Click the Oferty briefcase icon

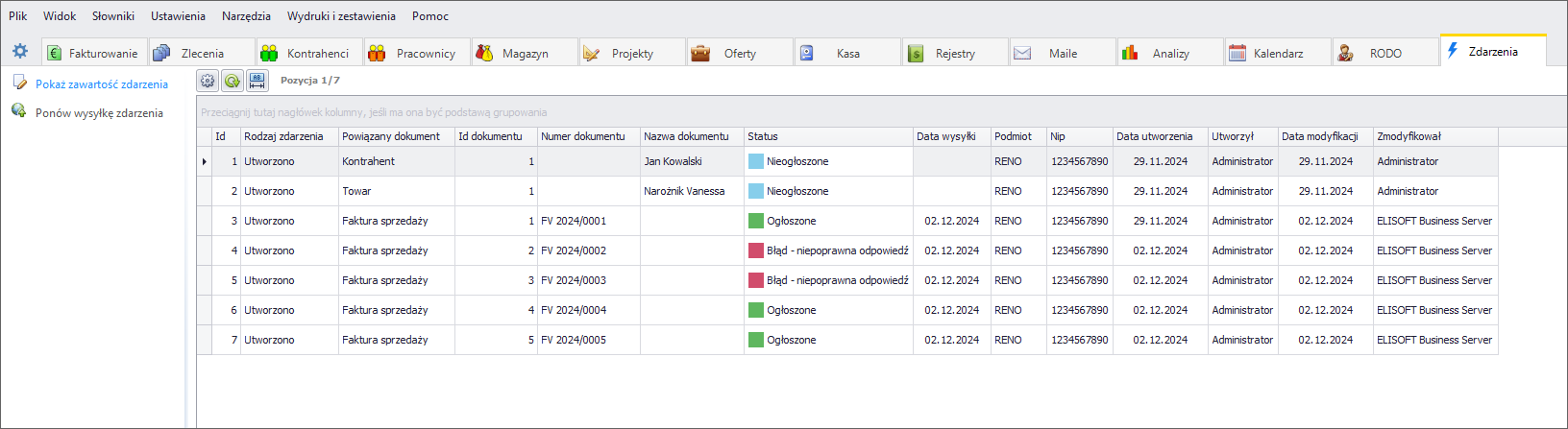[701, 53]
